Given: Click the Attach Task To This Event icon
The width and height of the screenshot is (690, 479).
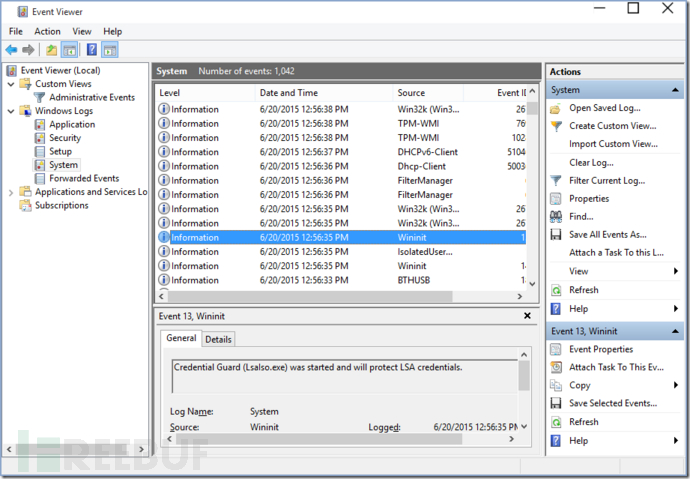Looking at the screenshot, I should [x=556, y=367].
